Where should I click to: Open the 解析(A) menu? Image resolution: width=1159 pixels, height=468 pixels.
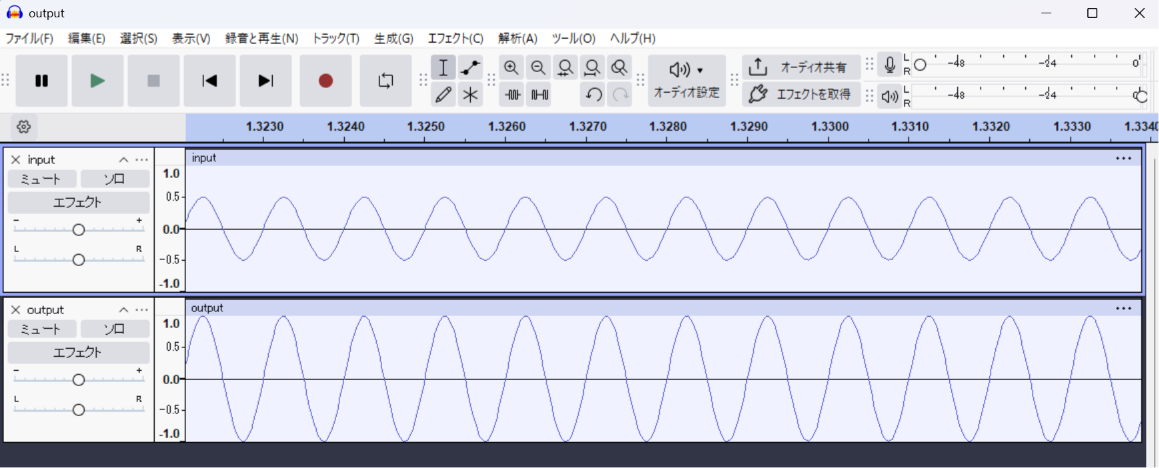pos(517,38)
